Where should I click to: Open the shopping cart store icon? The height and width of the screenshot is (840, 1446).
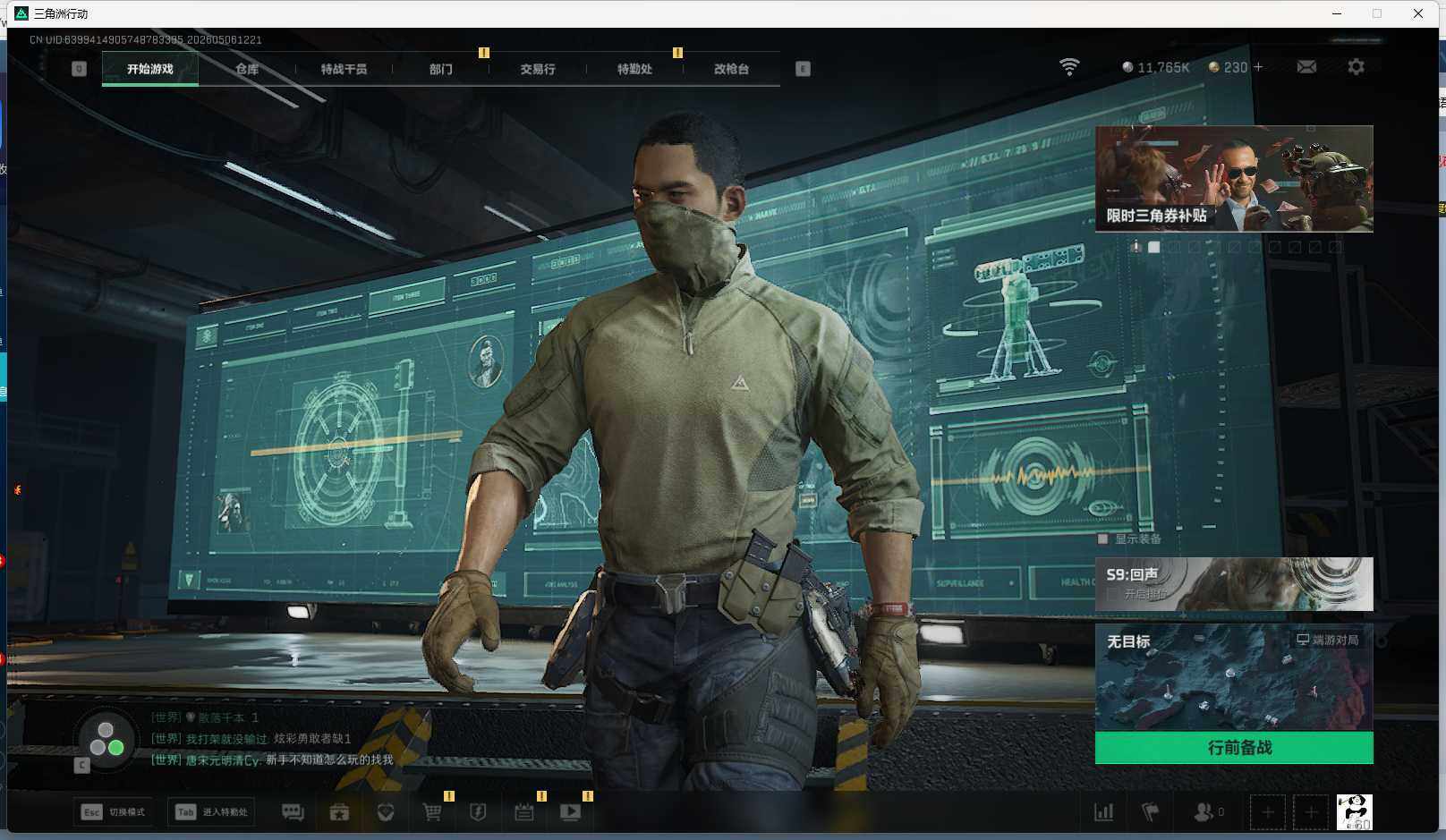pos(432,812)
